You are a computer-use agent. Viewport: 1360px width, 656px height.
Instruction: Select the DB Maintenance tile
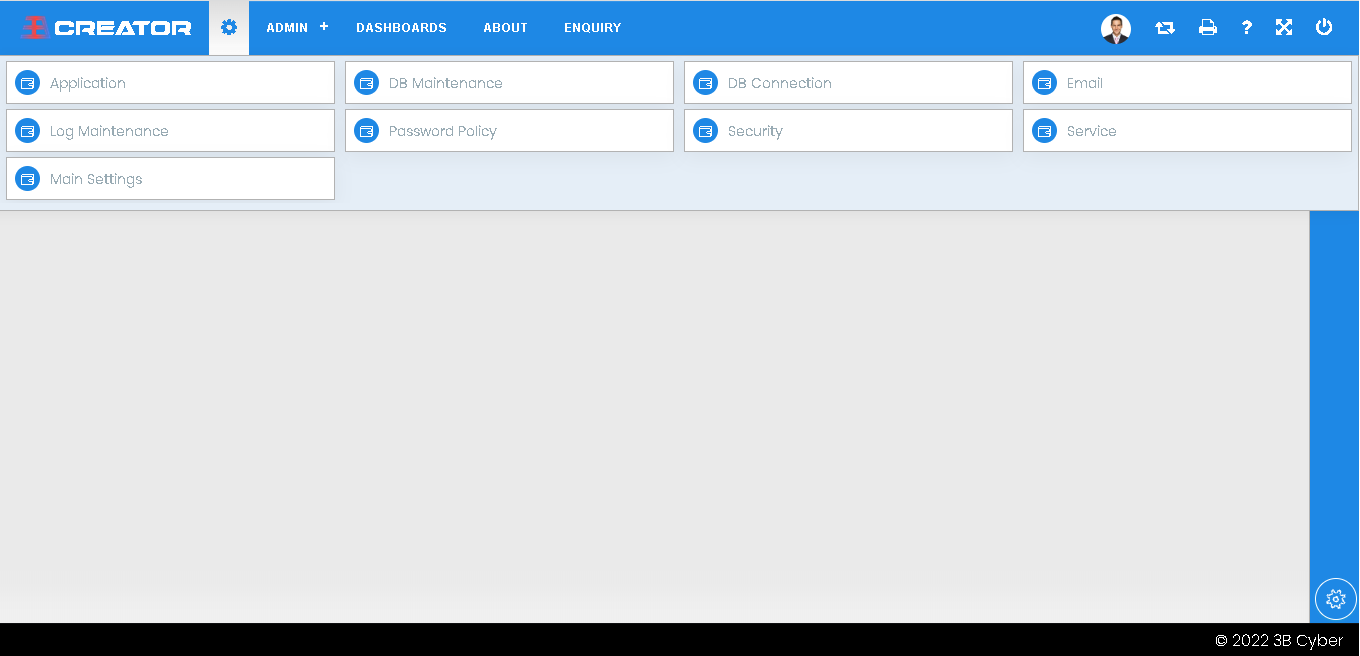[509, 83]
